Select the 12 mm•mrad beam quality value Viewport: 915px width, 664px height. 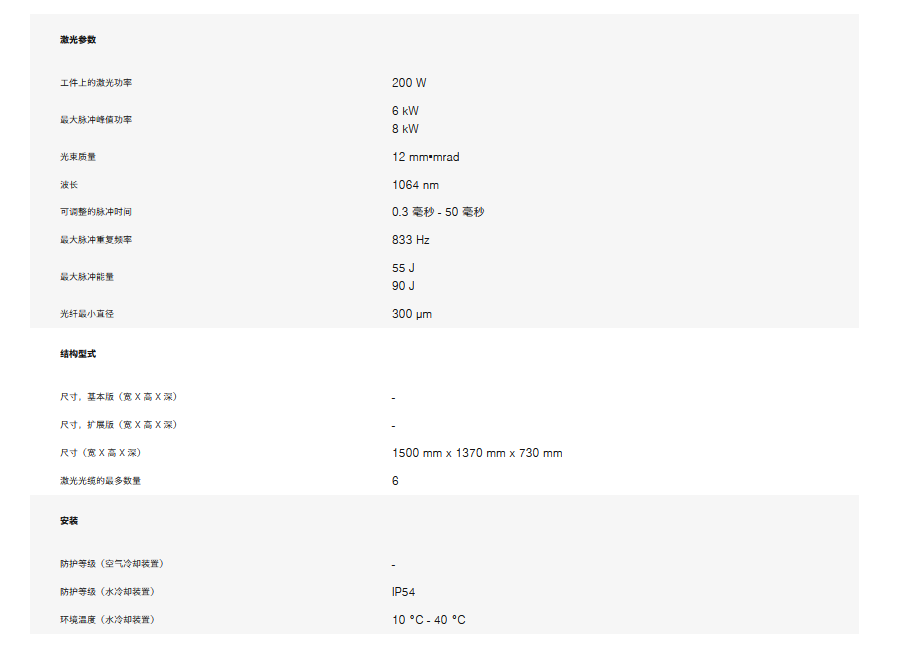pos(425,157)
